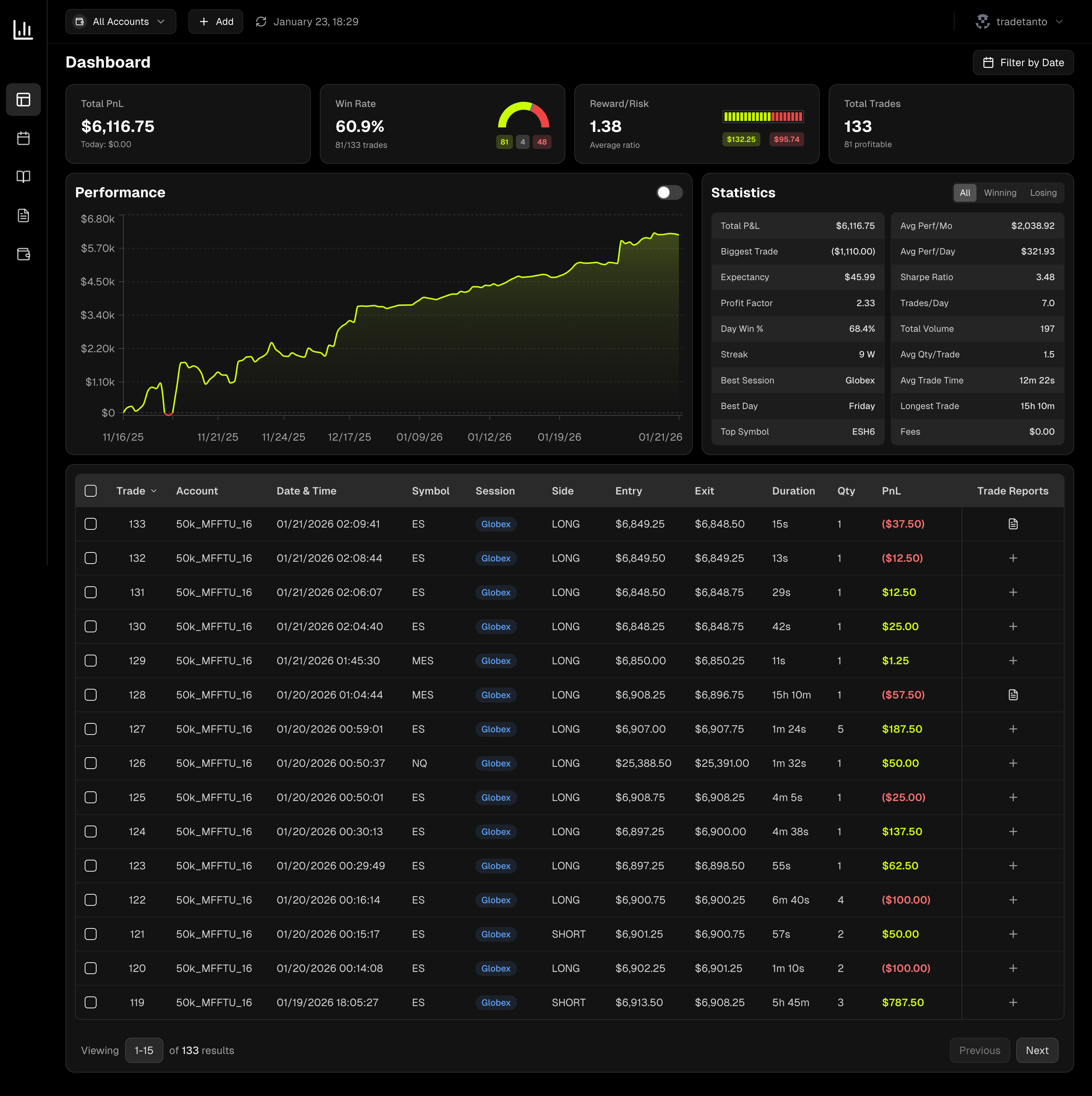Image resolution: width=1092 pixels, height=1096 pixels.
Task: Click the Filter by Date button
Action: coord(1023,62)
